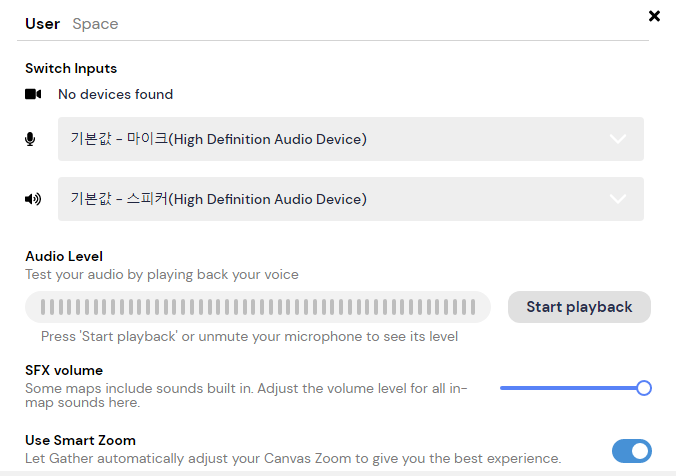Screen dimensions: 676x476
Task: Open the microphone device dropdown
Action: tap(351, 139)
